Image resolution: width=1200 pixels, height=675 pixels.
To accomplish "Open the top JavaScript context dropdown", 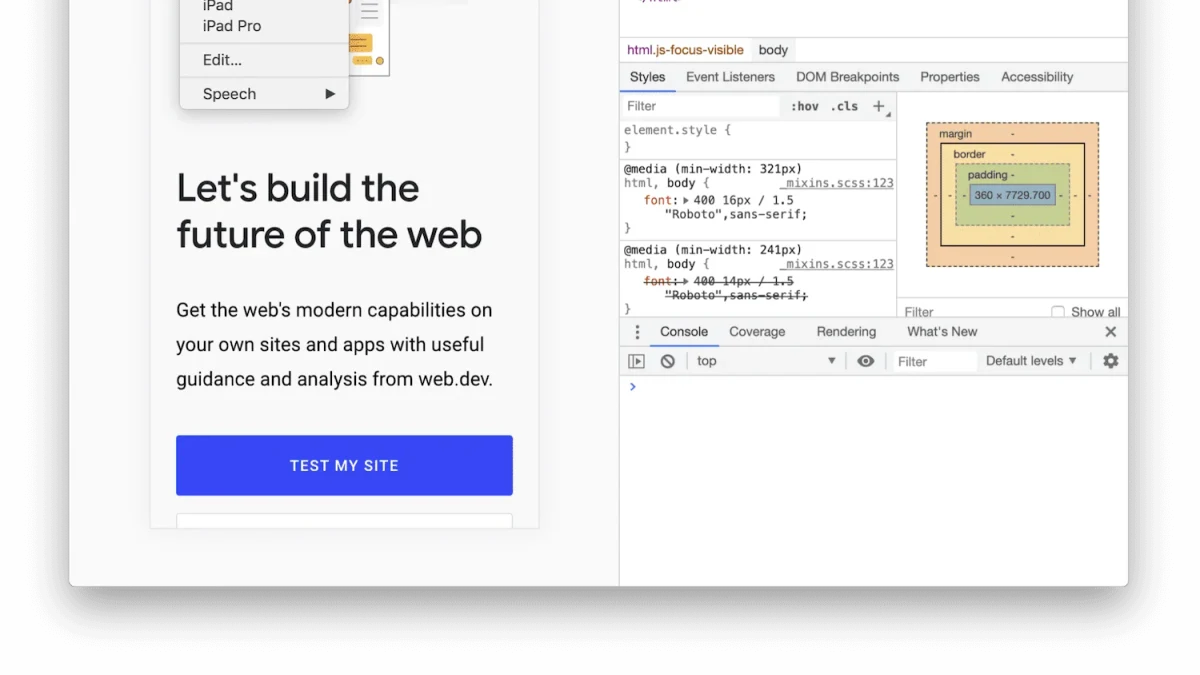I will point(766,361).
